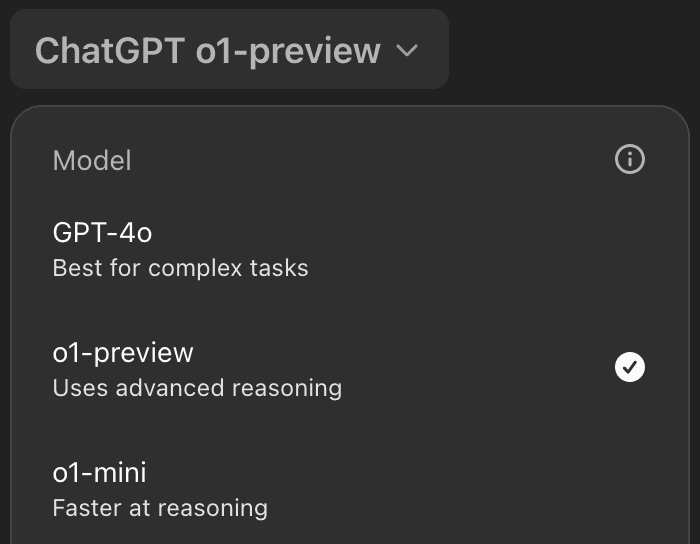This screenshot has height=544, width=700.
Task: Click the 'Best for complex tasks' description
Action: click(180, 268)
